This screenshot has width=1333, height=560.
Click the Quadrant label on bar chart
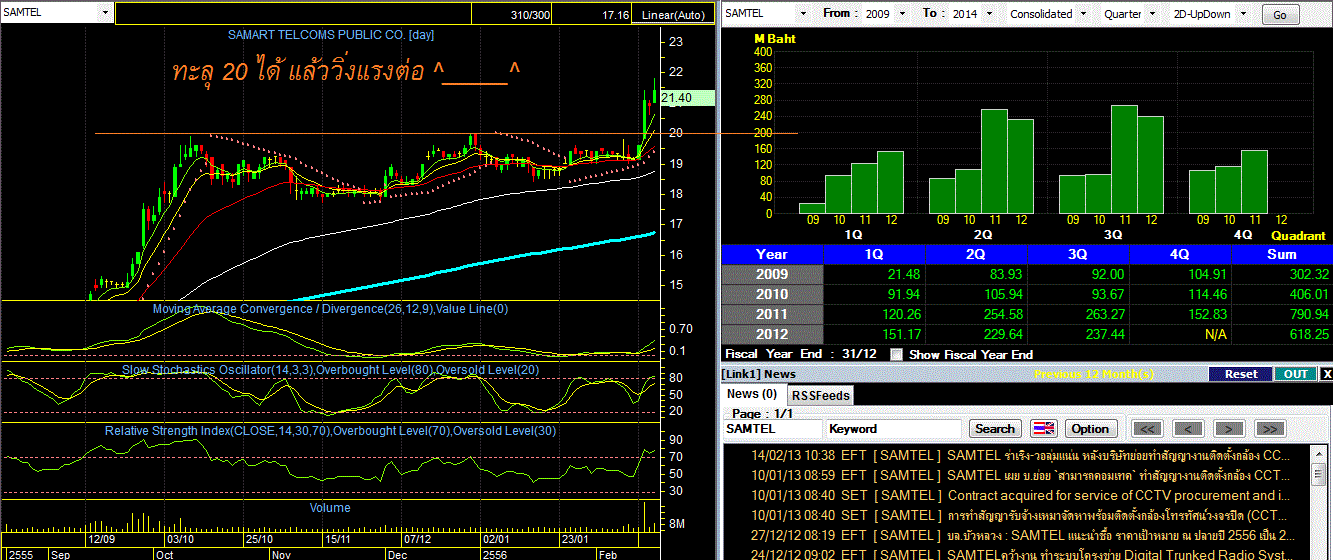1299,236
